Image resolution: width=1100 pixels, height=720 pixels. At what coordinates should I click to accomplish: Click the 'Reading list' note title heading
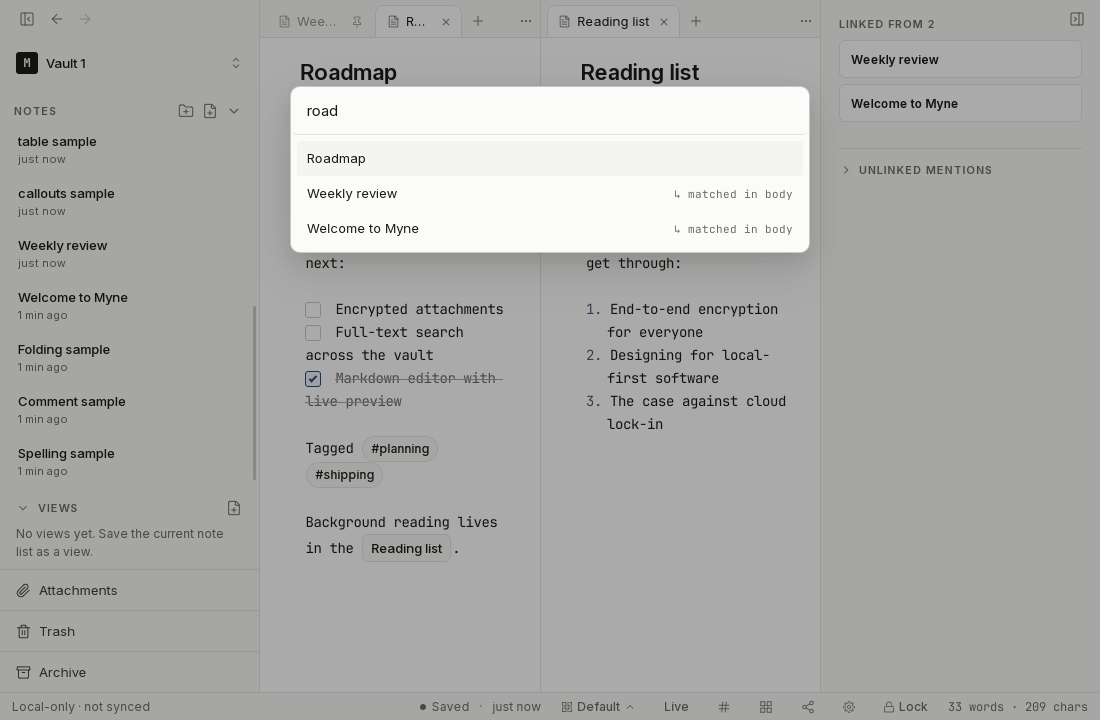(x=639, y=72)
